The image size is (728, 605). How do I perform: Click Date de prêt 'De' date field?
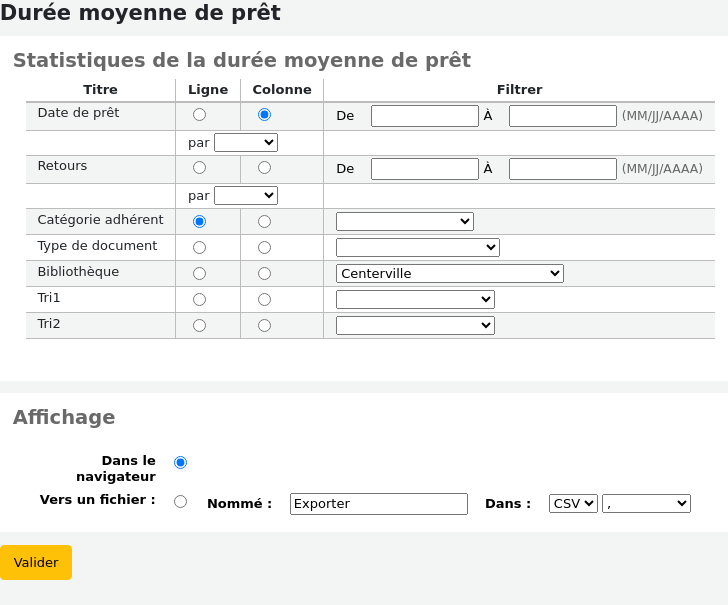tap(425, 116)
